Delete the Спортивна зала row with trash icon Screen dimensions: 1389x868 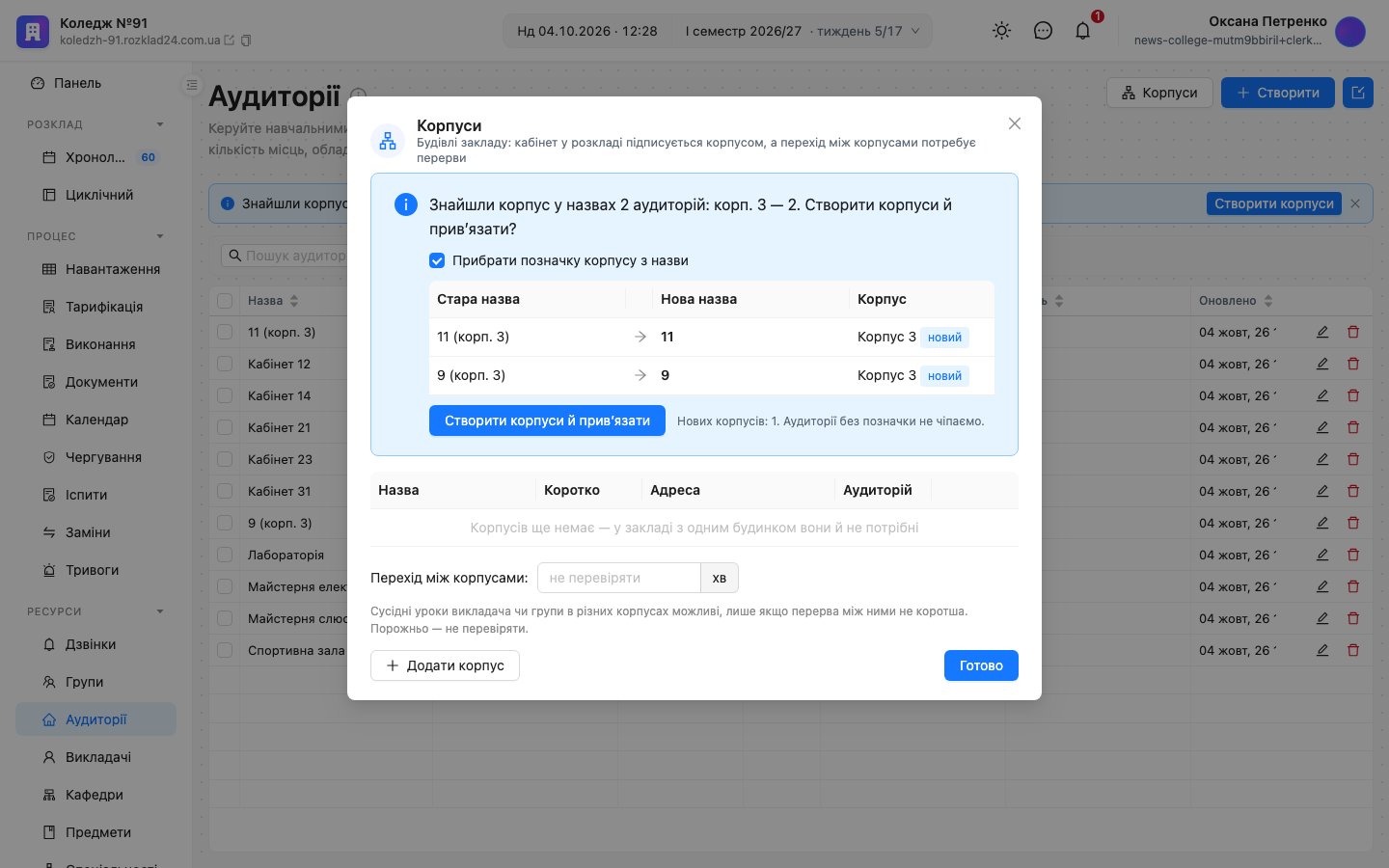tap(1353, 650)
